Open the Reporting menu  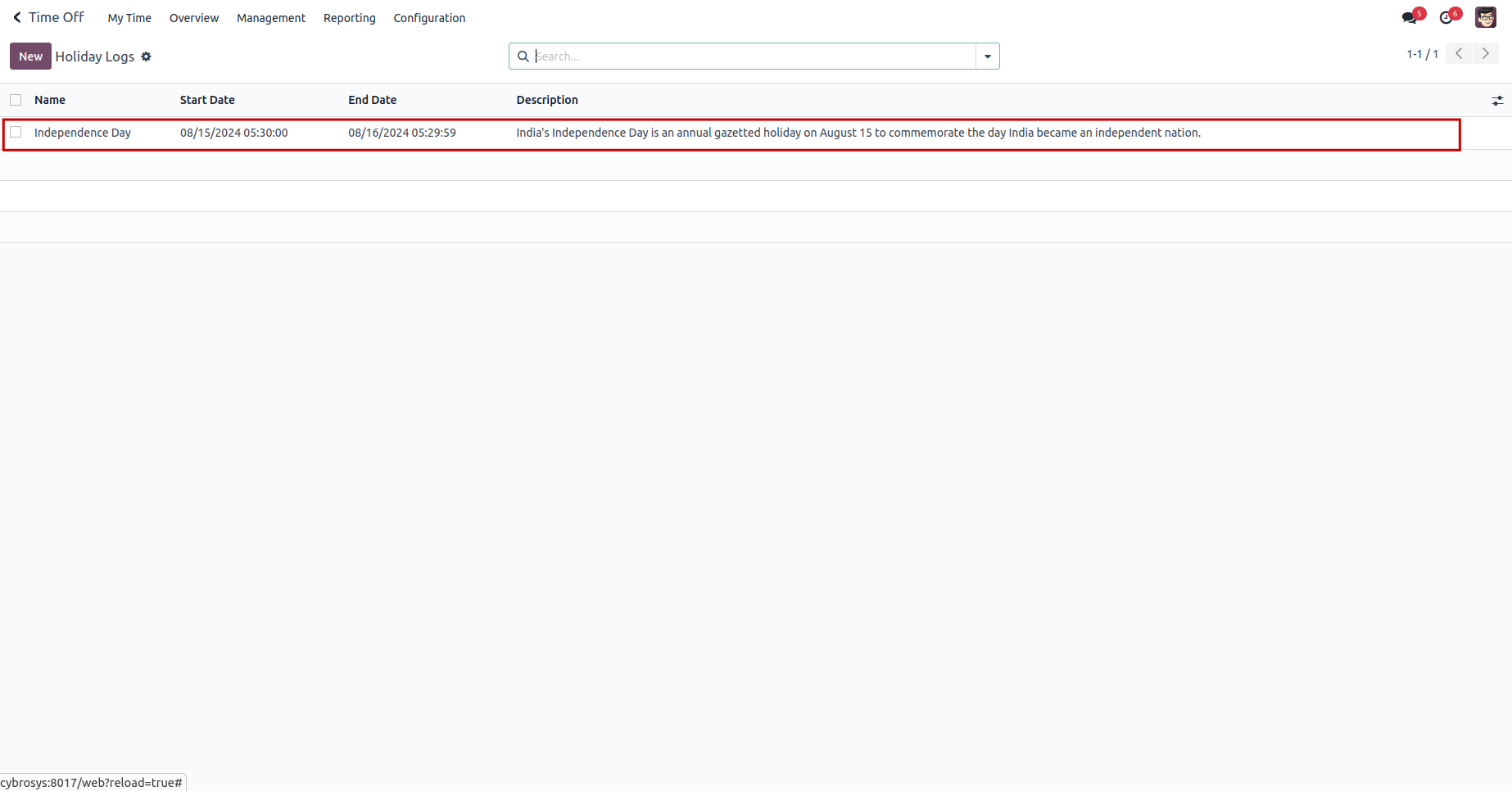click(x=350, y=18)
